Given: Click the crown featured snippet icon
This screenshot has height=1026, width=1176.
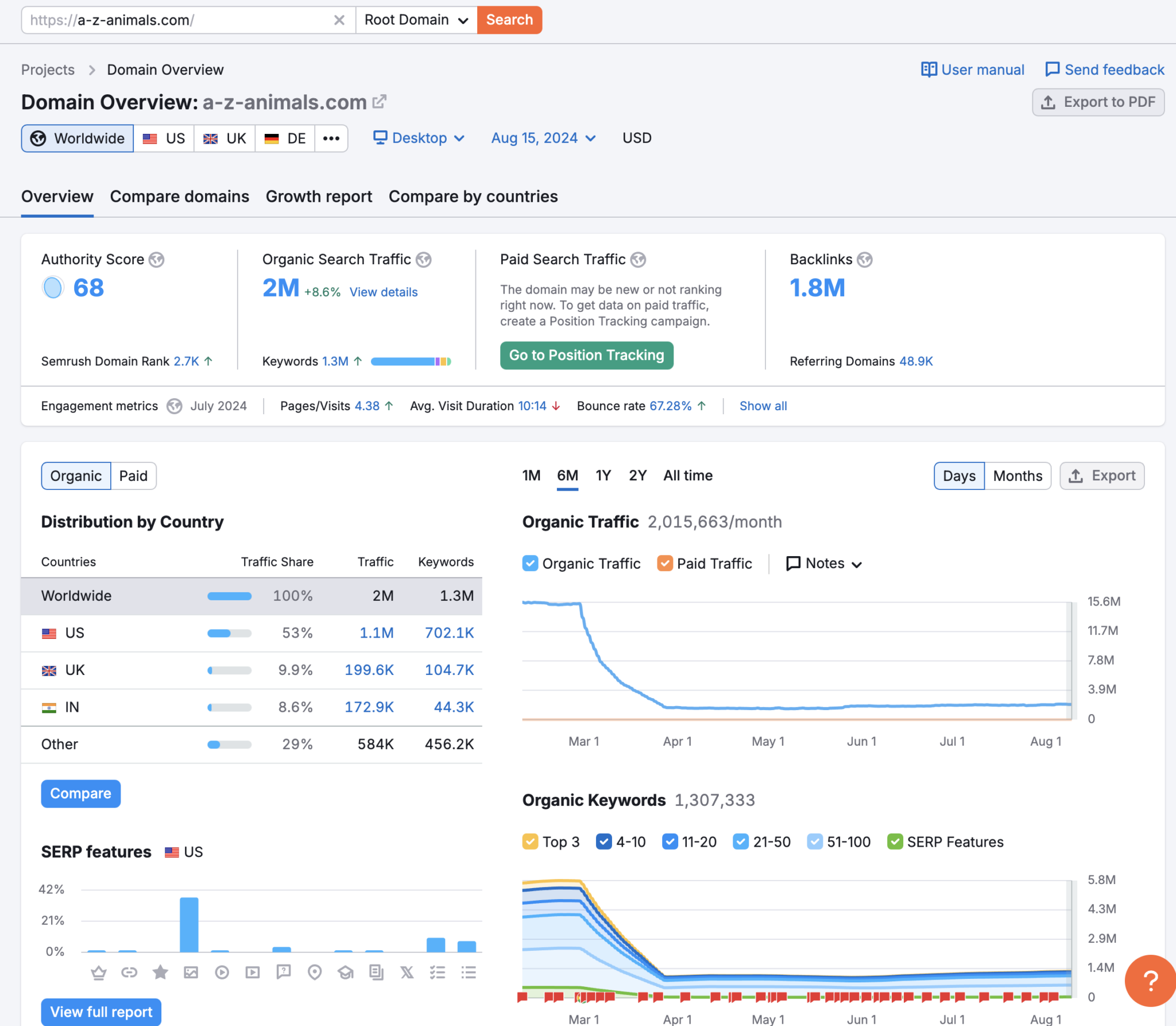Looking at the screenshot, I should coord(99,972).
